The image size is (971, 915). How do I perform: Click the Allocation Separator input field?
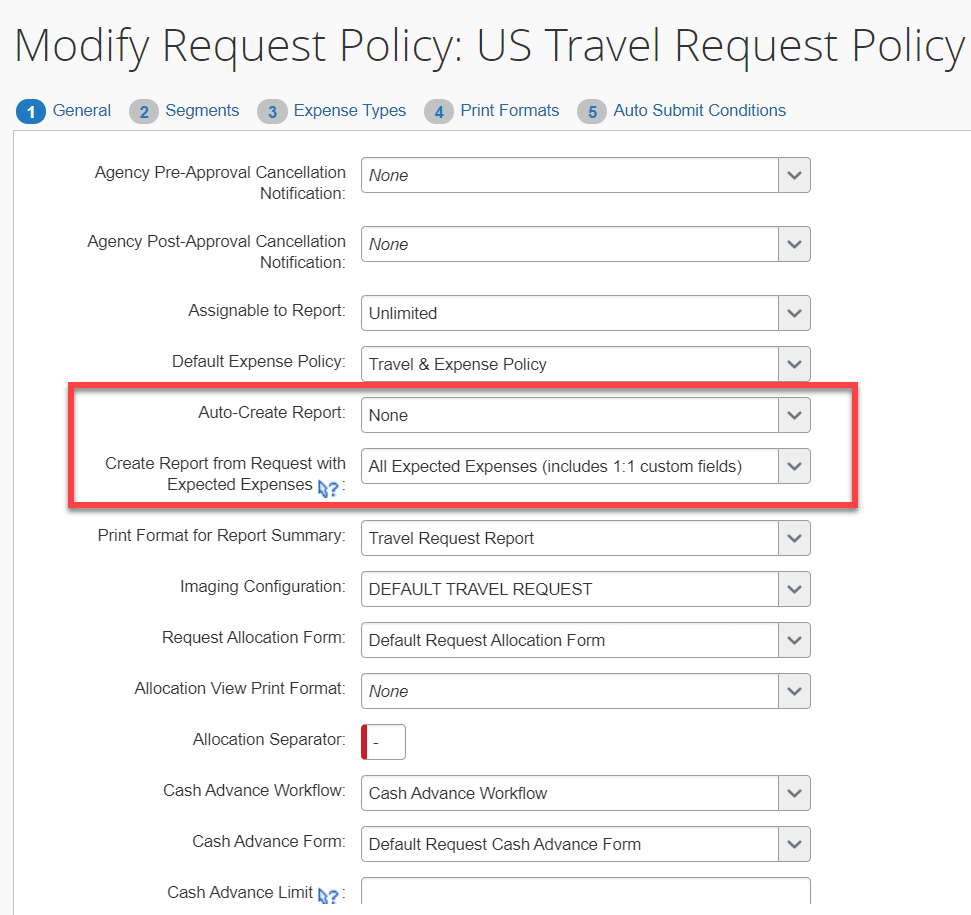[385, 742]
